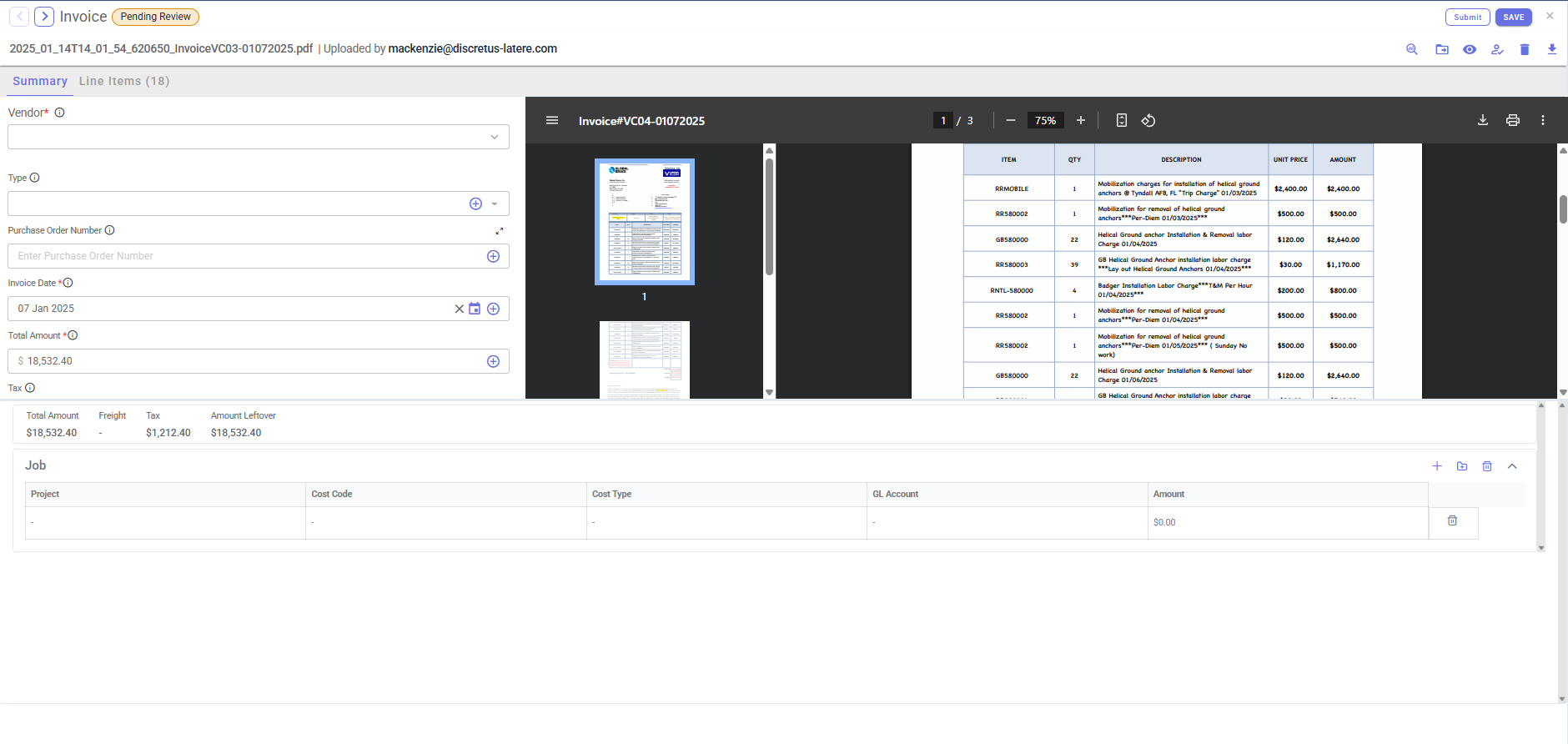Select page 1 thumbnail
This screenshot has height=744, width=1568.
(644, 222)
